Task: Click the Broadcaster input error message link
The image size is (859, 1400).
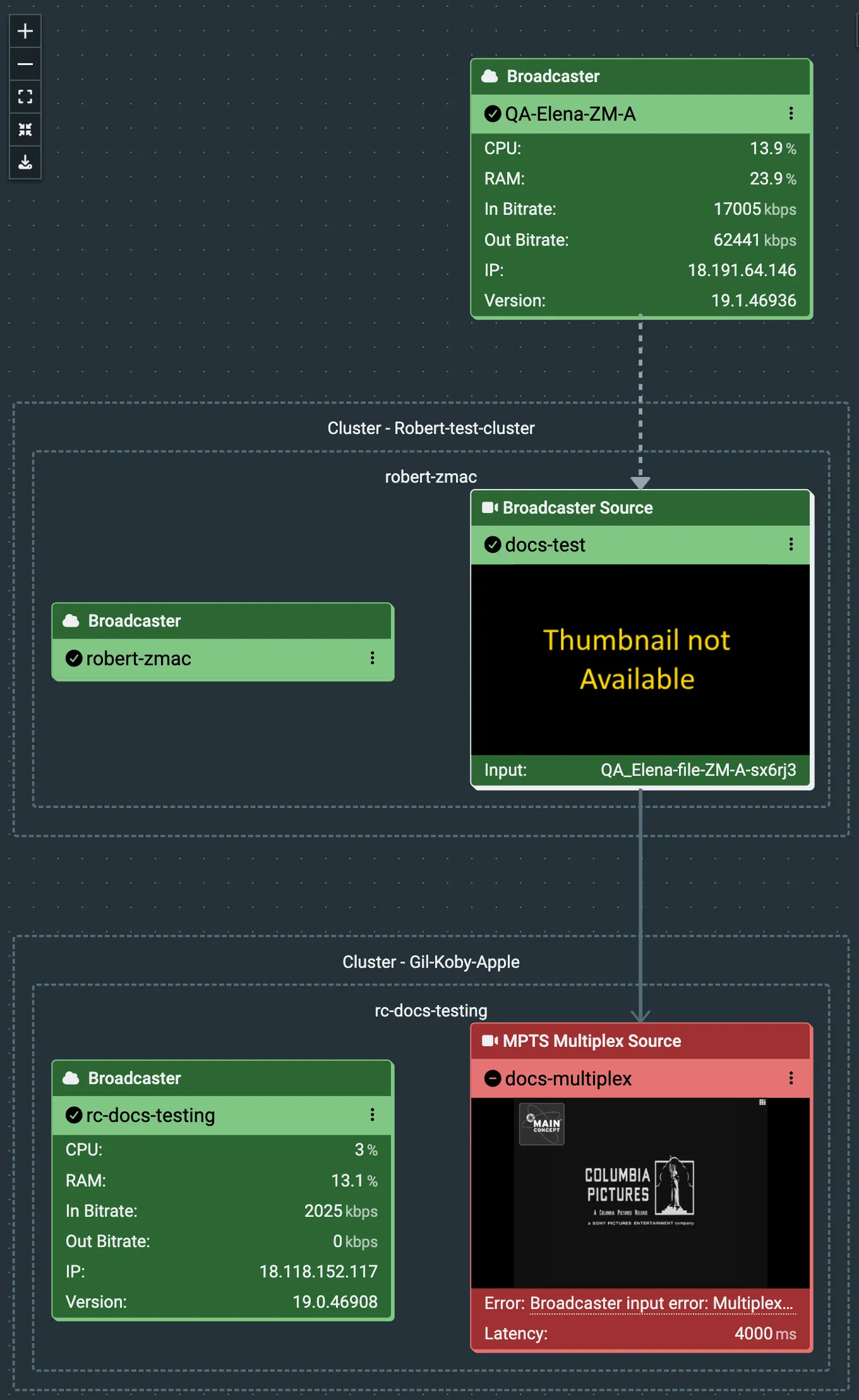Action: 663,1303
